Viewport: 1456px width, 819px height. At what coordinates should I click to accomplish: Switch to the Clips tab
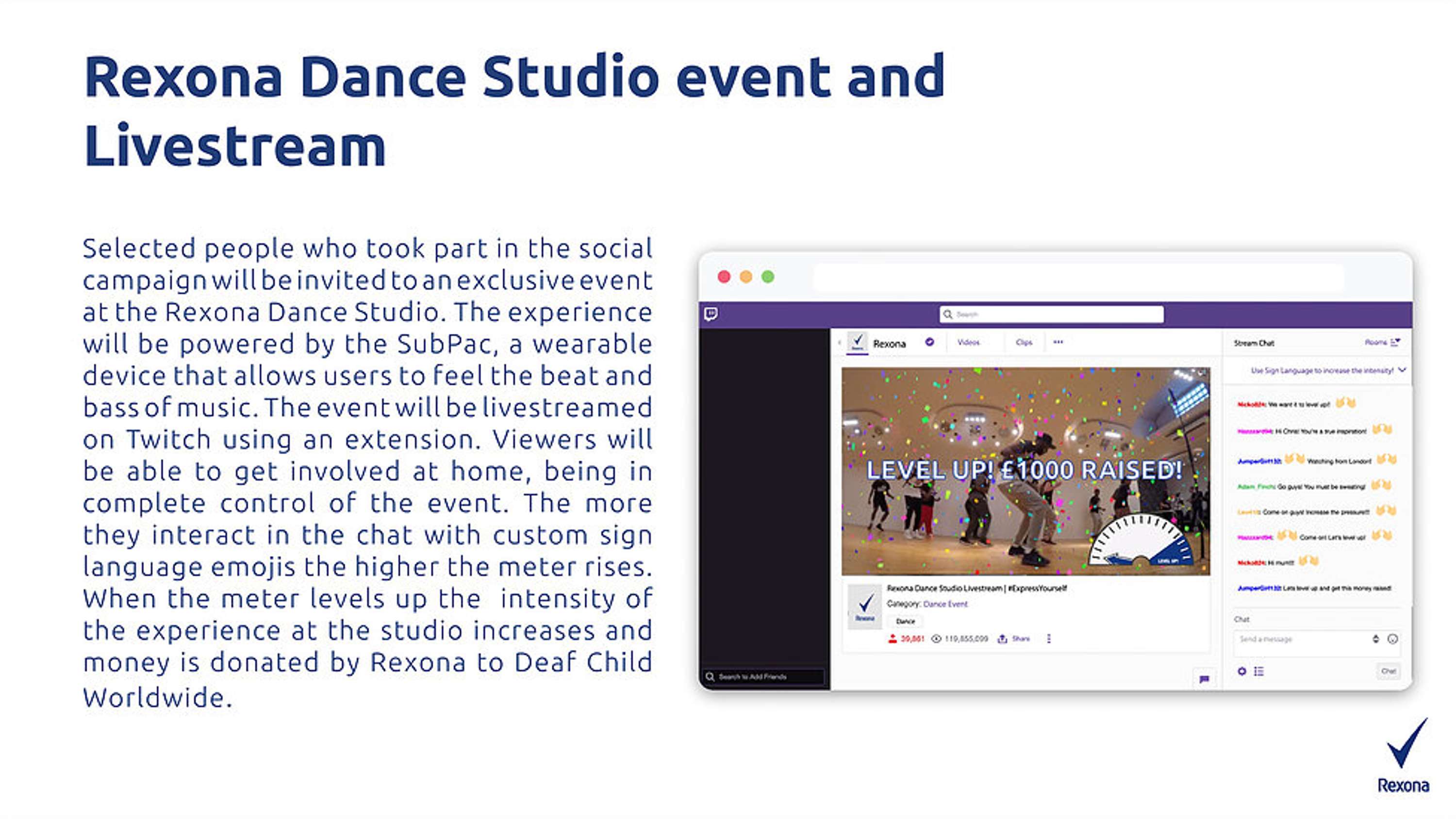click(x=1024, y=343)
